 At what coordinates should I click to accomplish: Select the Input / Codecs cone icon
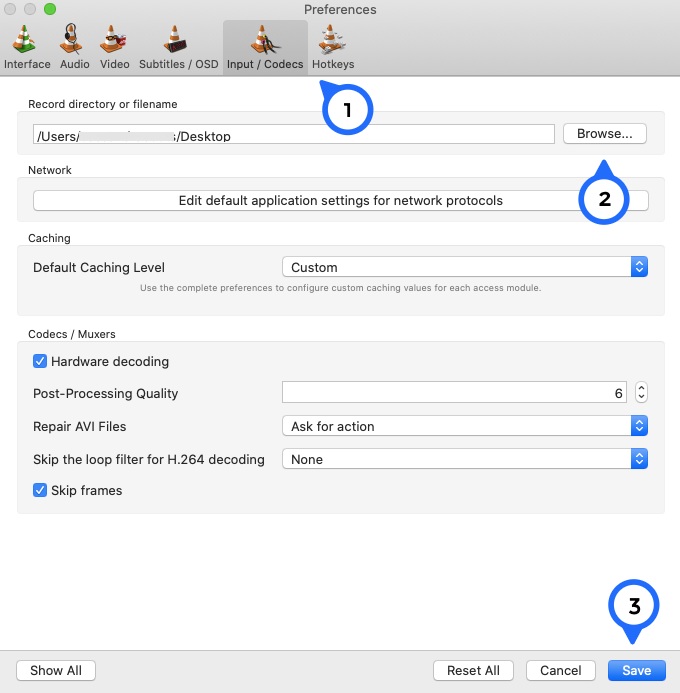[265, 39]
